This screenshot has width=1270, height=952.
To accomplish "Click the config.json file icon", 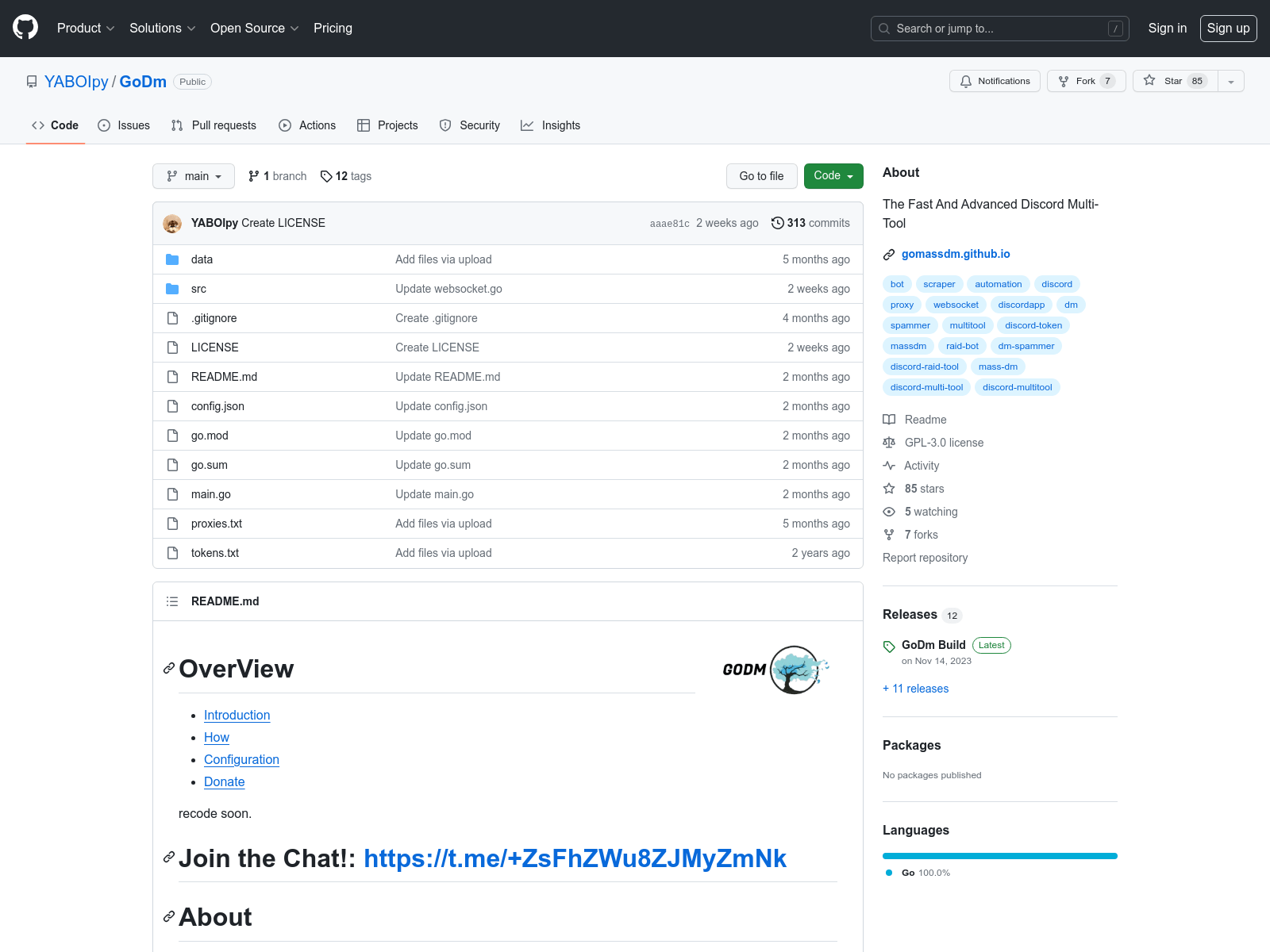I will pos(172,406).
